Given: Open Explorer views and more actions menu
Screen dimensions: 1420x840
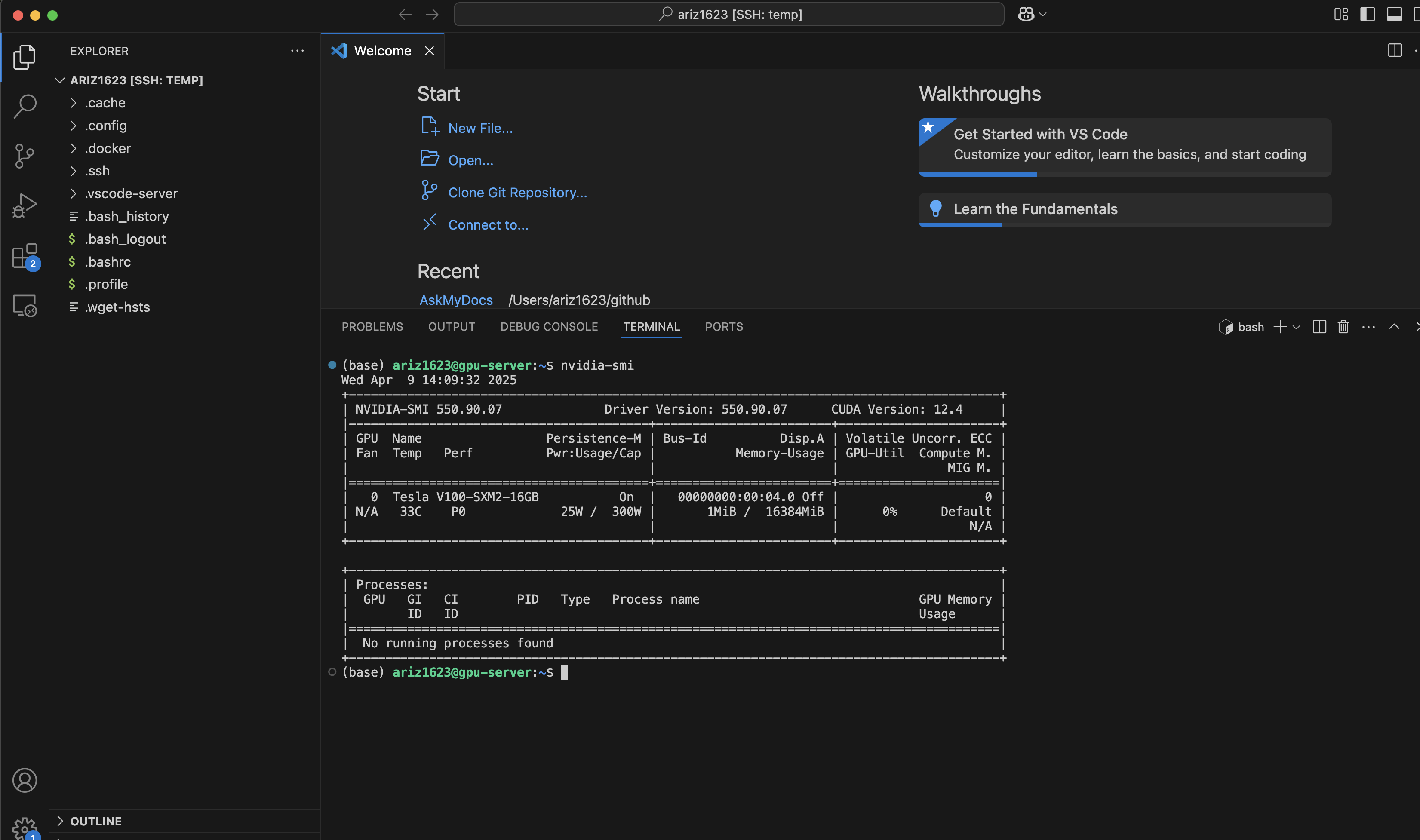Looking at the screenshot, I should 297,50.
